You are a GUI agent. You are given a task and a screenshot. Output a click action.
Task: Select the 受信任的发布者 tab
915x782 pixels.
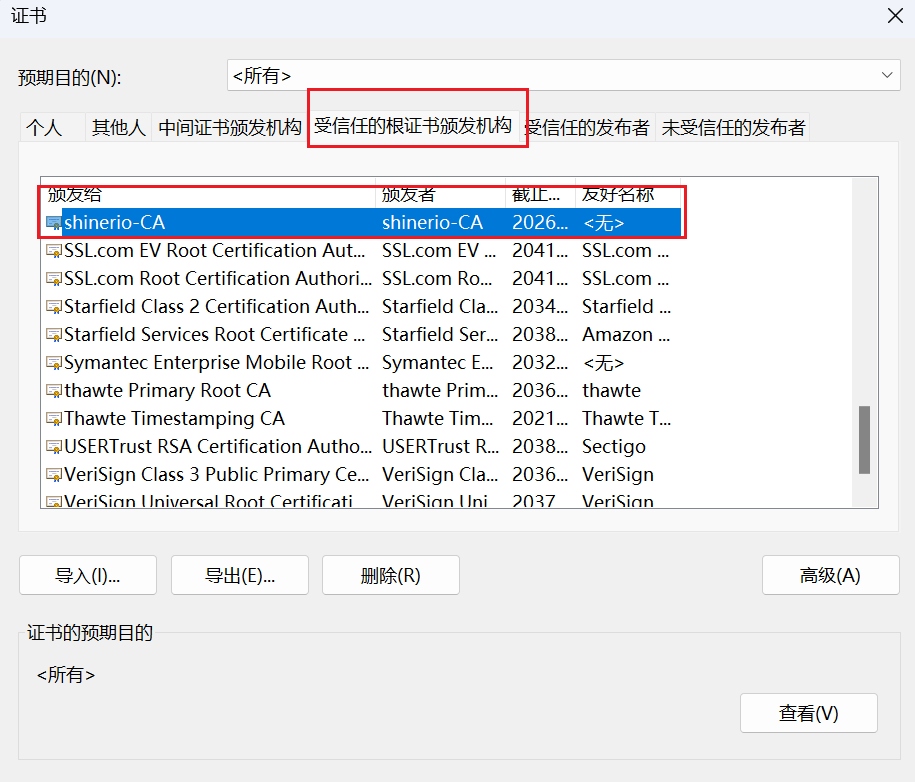pyautogui.click(x=587, y=128)
